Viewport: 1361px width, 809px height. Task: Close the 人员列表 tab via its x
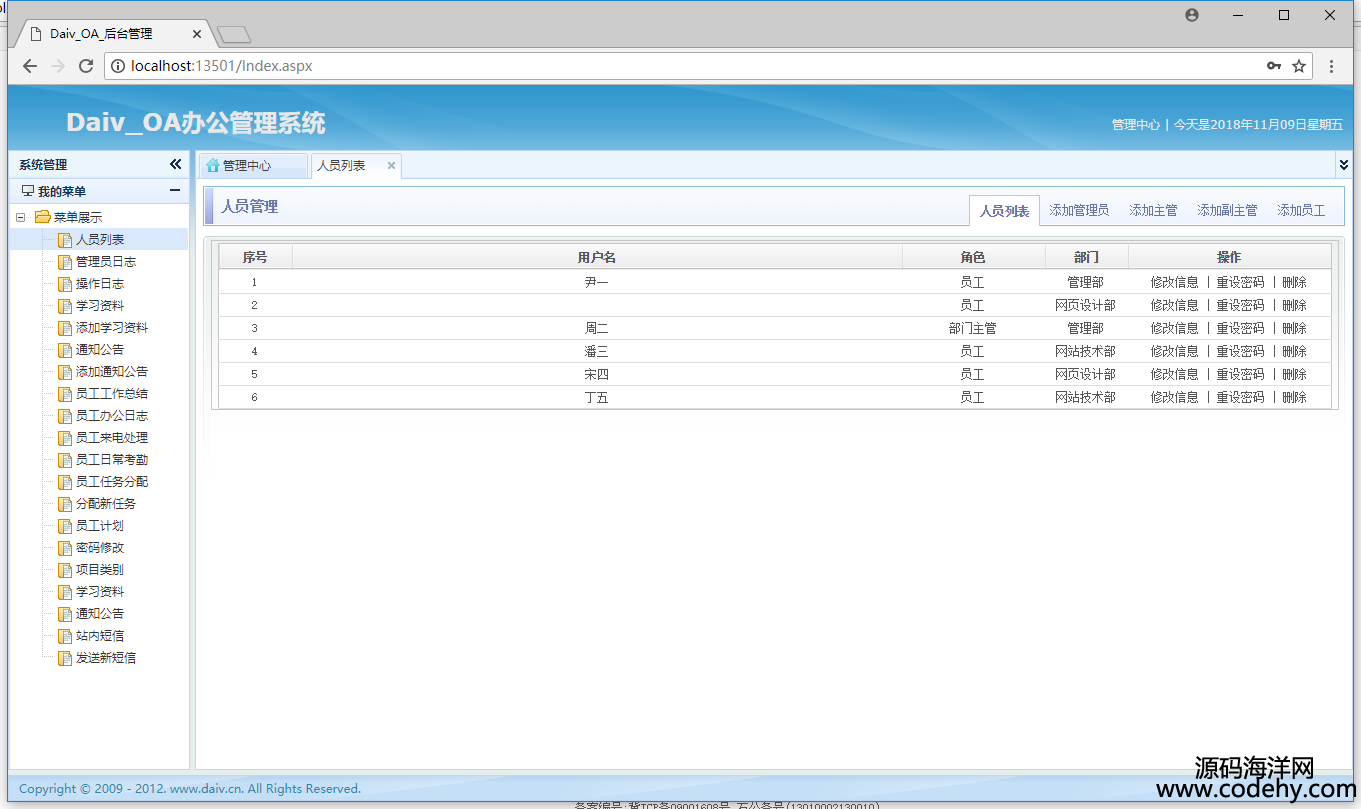391,166
